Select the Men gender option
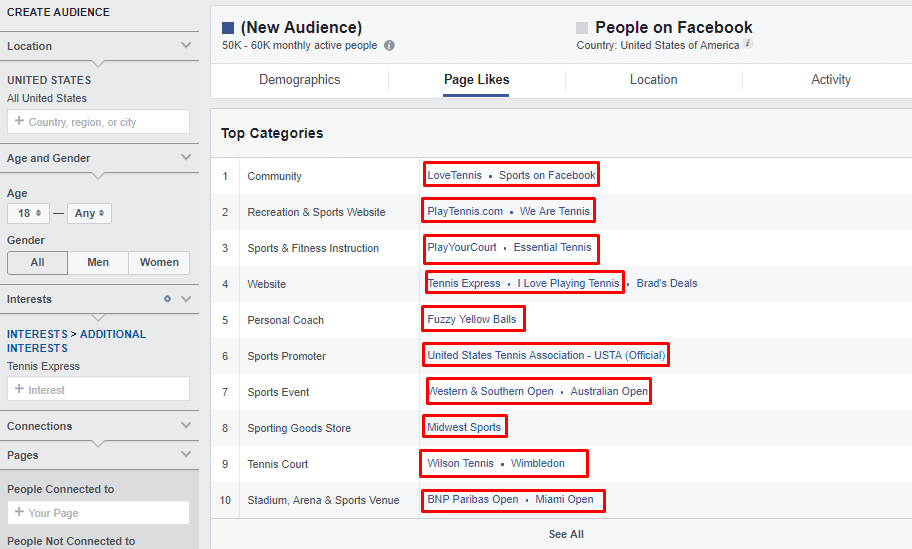Screen dimensions: 912x549 pyautogui.click(x=98, y=262)
